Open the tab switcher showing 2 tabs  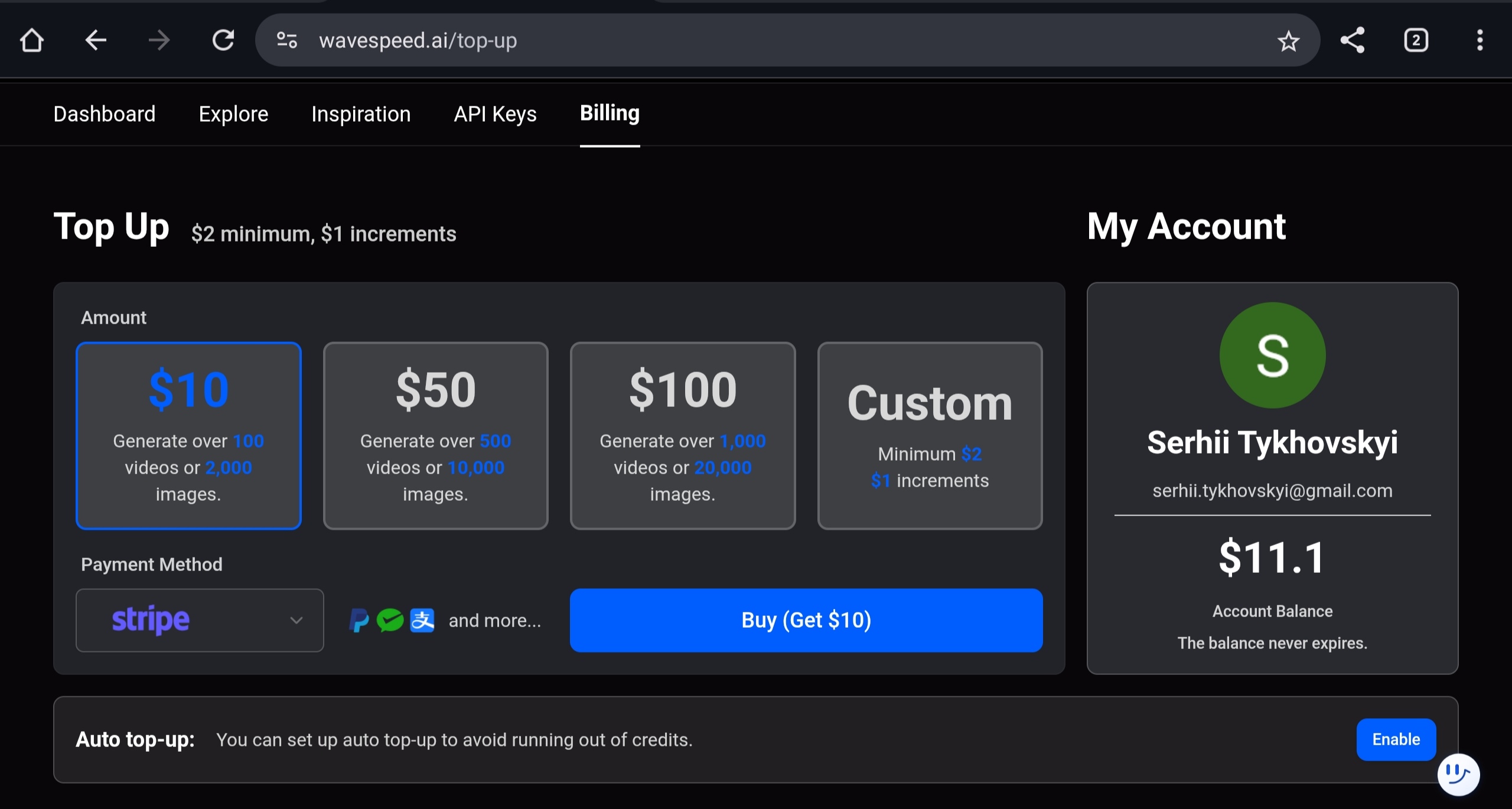click(x=1416, y=41)
